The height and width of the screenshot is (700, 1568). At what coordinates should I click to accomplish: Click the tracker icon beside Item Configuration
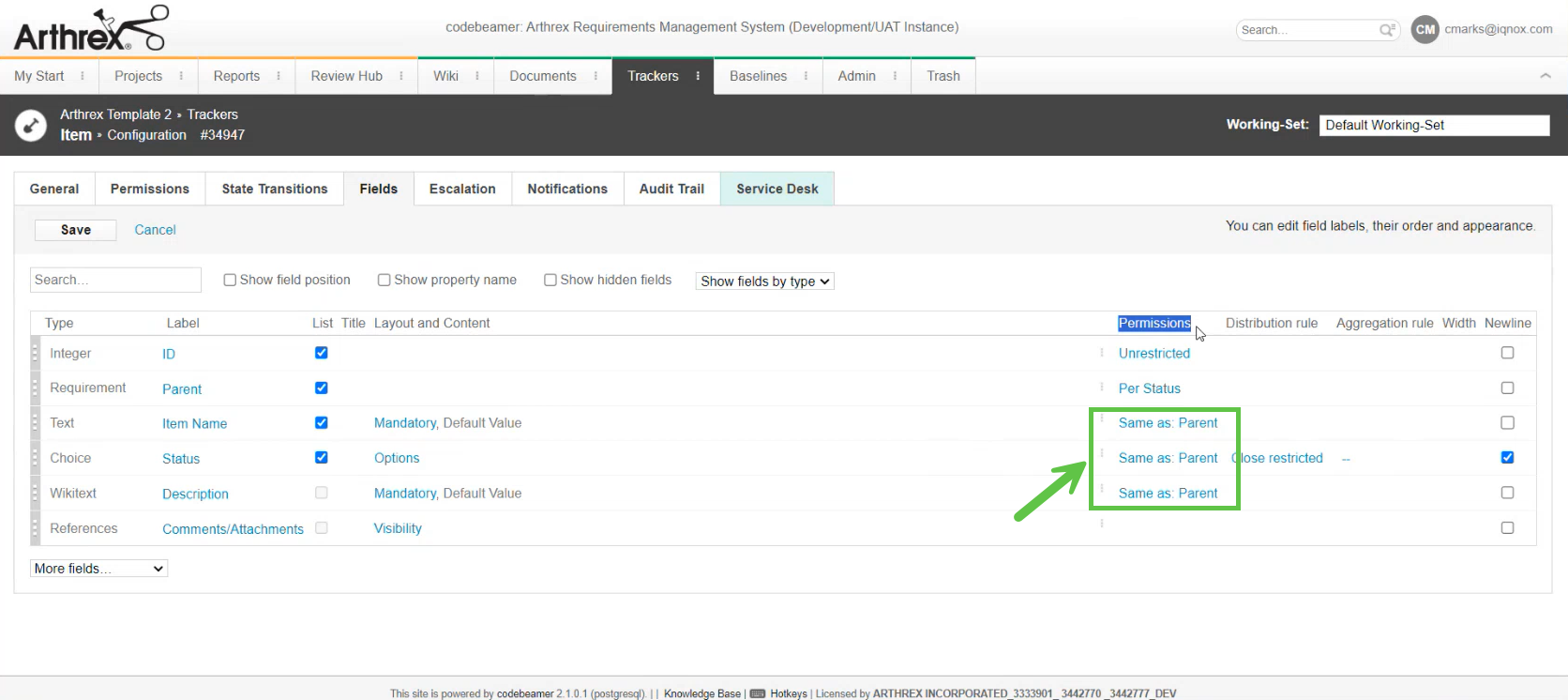pyautogui.click(x=31, y=125)
